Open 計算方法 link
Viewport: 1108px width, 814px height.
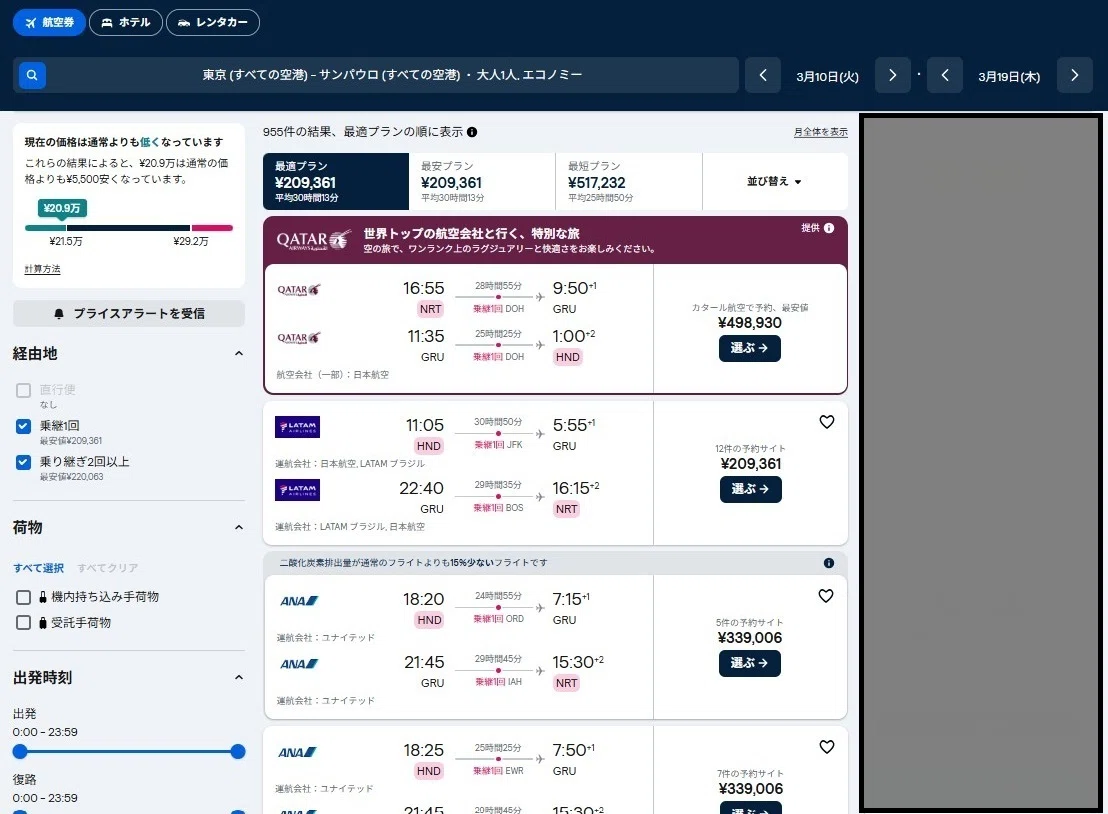pyautogui.click(x=42, y=269)
